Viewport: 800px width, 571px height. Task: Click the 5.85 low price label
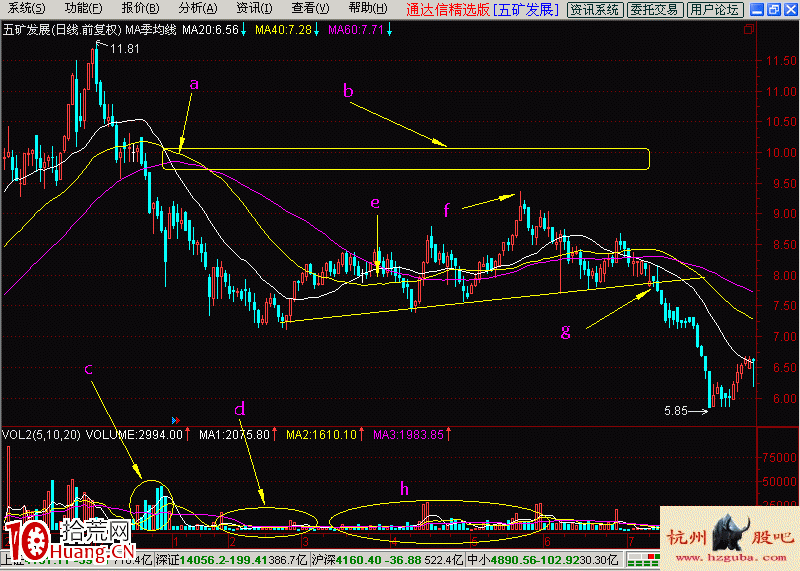(676, 411)
